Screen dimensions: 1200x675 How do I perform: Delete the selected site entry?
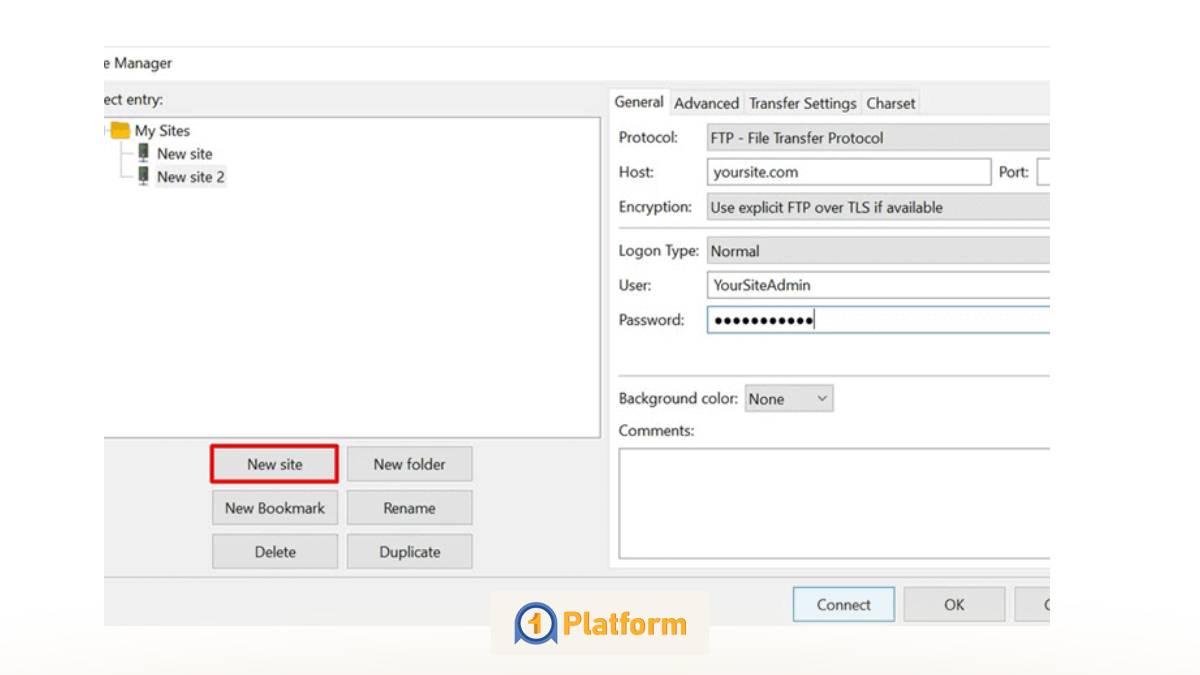[274, 551]
